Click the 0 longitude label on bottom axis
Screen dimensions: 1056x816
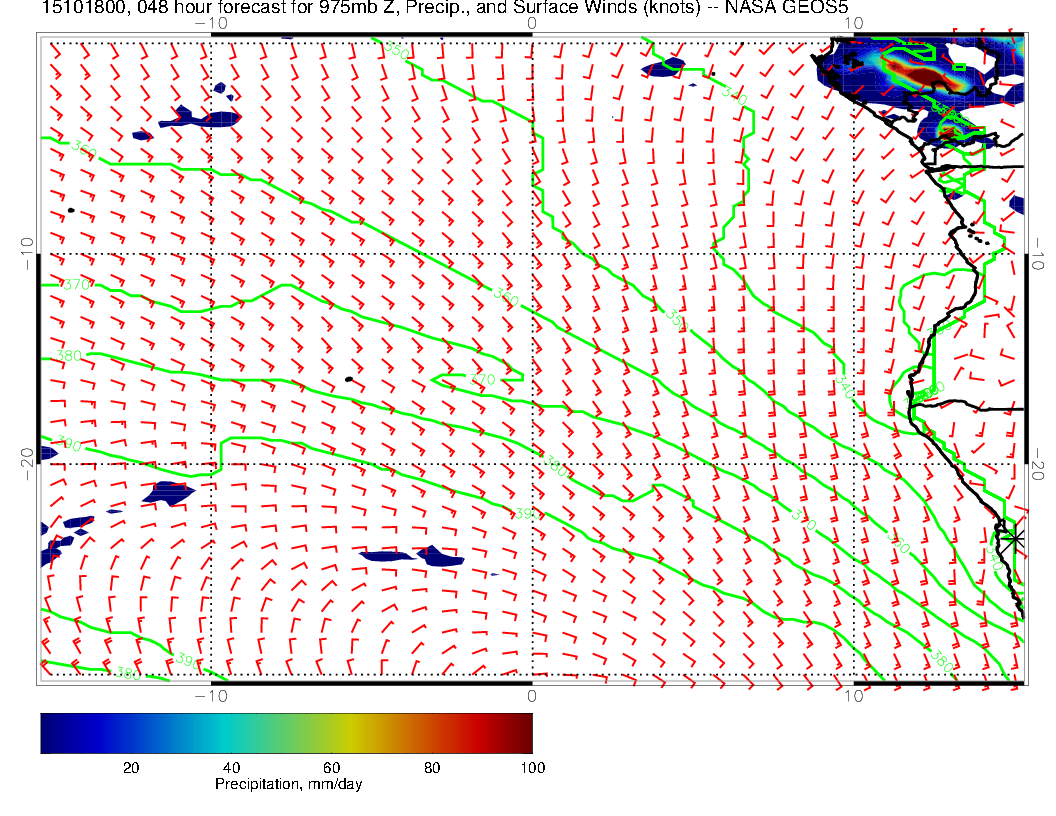click(x=532, y=695)
